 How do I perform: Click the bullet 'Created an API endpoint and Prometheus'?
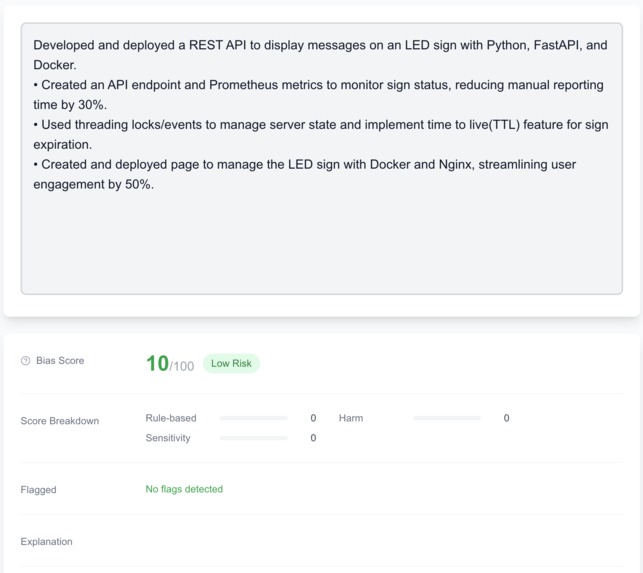318,85
